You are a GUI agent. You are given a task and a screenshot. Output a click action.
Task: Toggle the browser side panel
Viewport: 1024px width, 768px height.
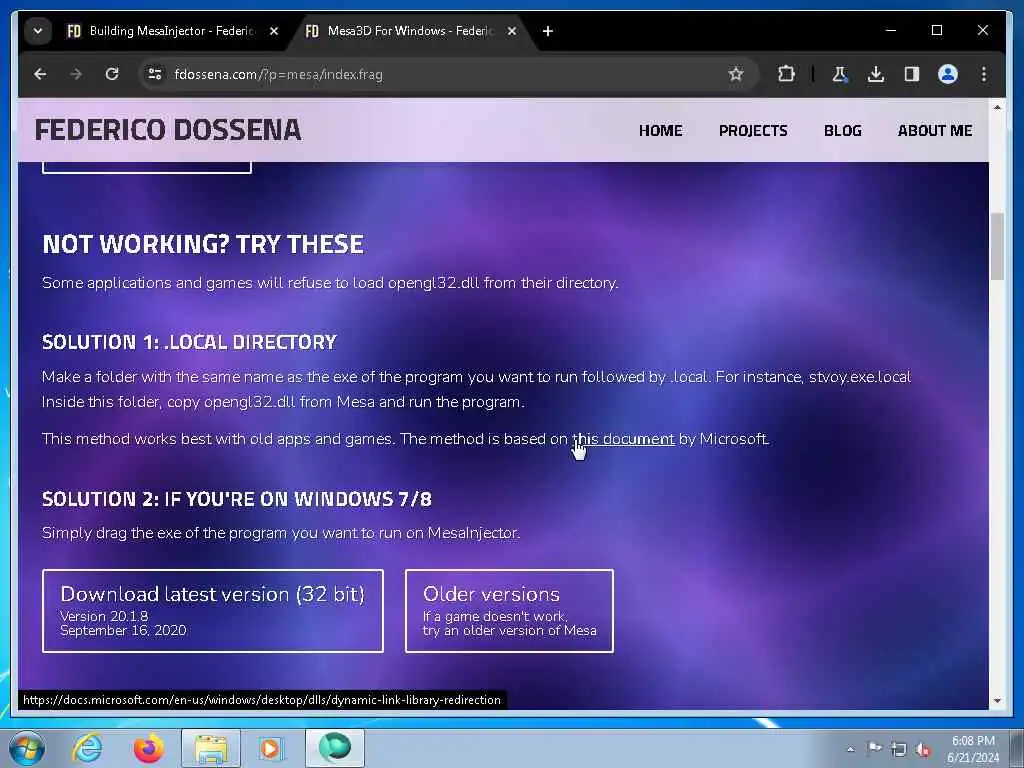912,74
